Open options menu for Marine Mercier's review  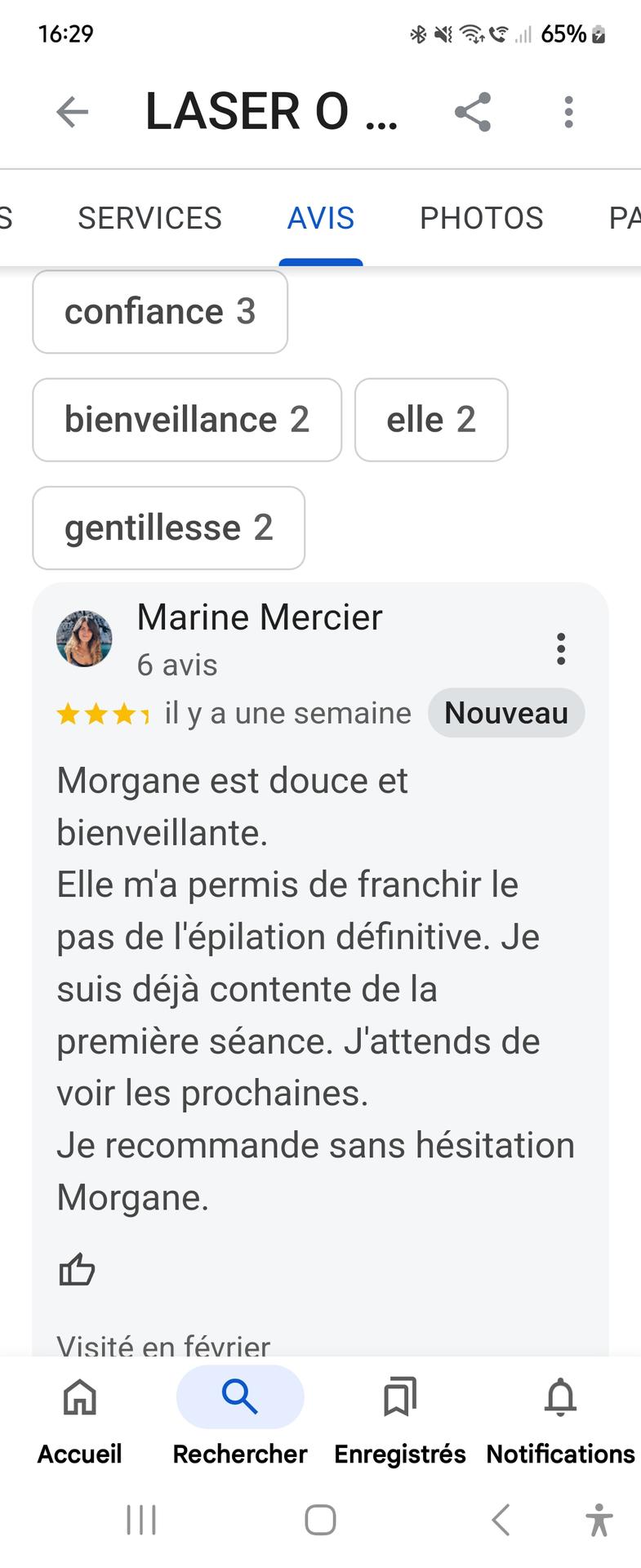[561, 648]
